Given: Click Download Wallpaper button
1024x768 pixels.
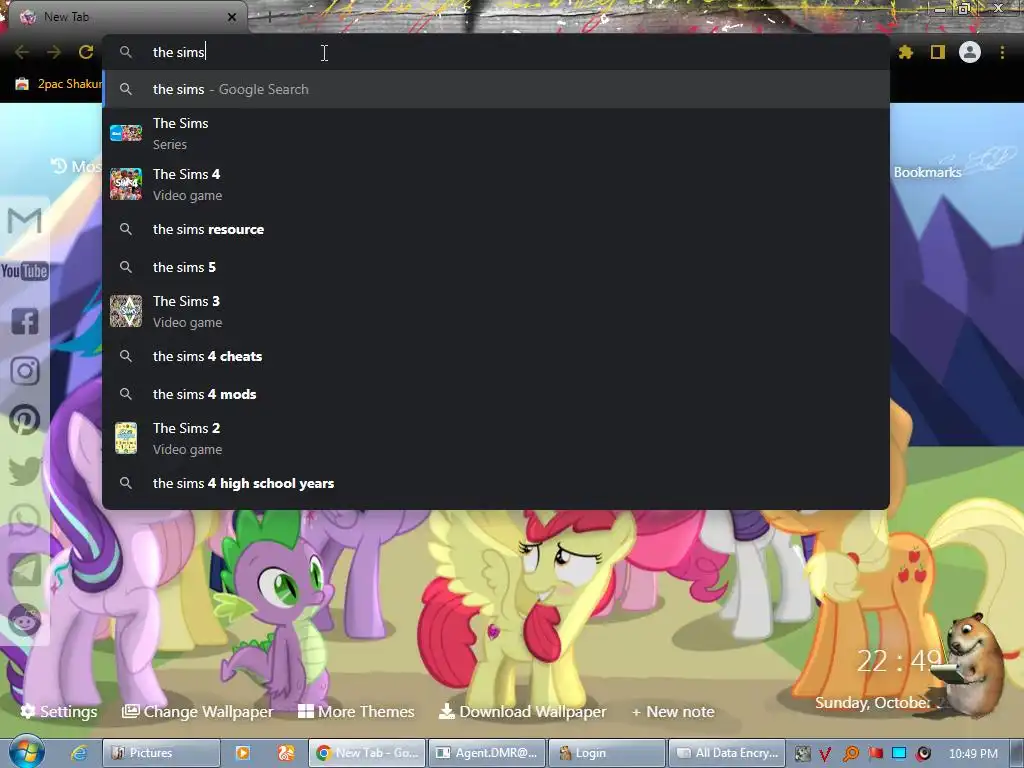Looking at the screenshot, I should (522, 711).
